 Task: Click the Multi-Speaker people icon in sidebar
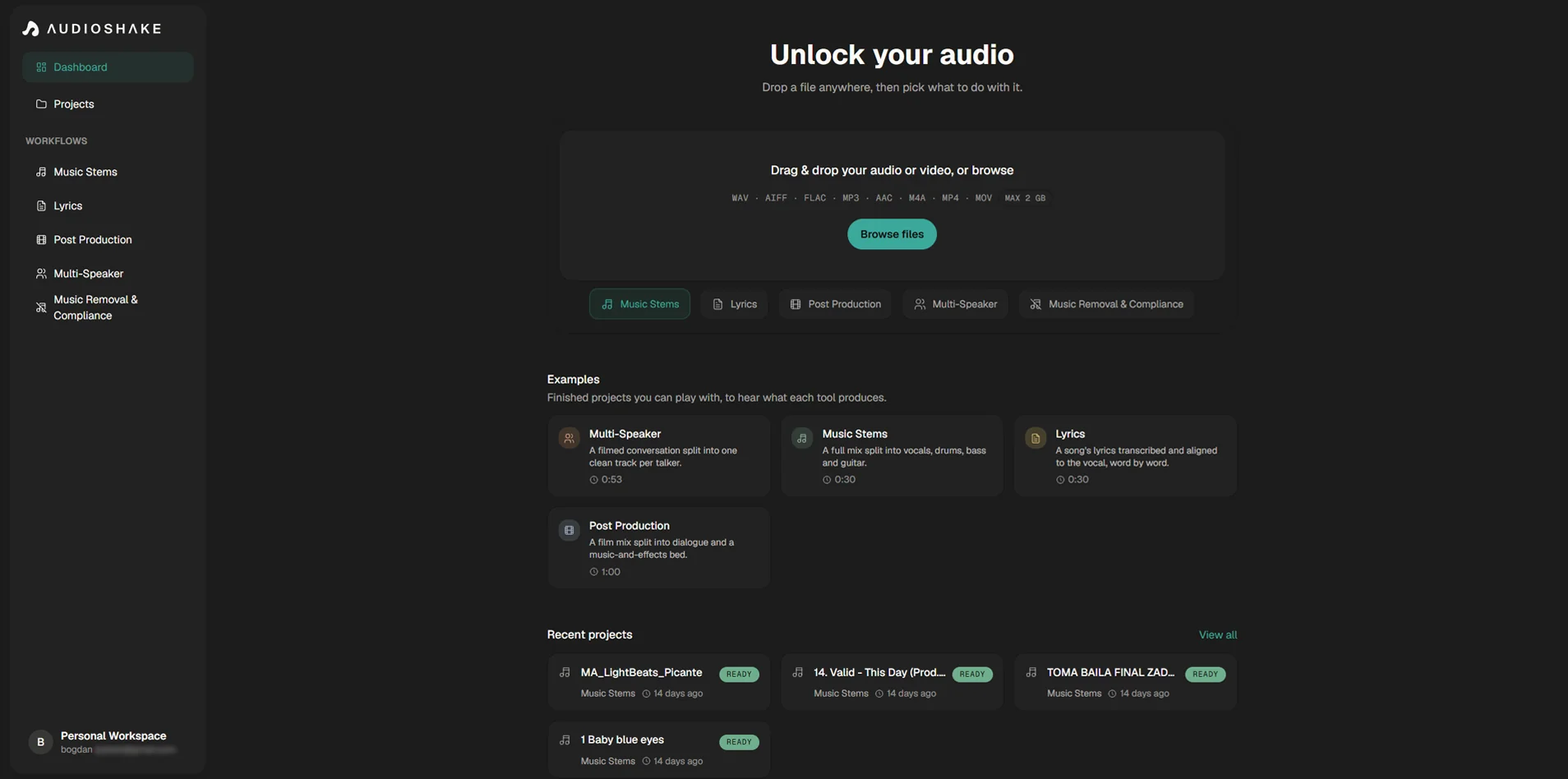(x=41, y=274)
